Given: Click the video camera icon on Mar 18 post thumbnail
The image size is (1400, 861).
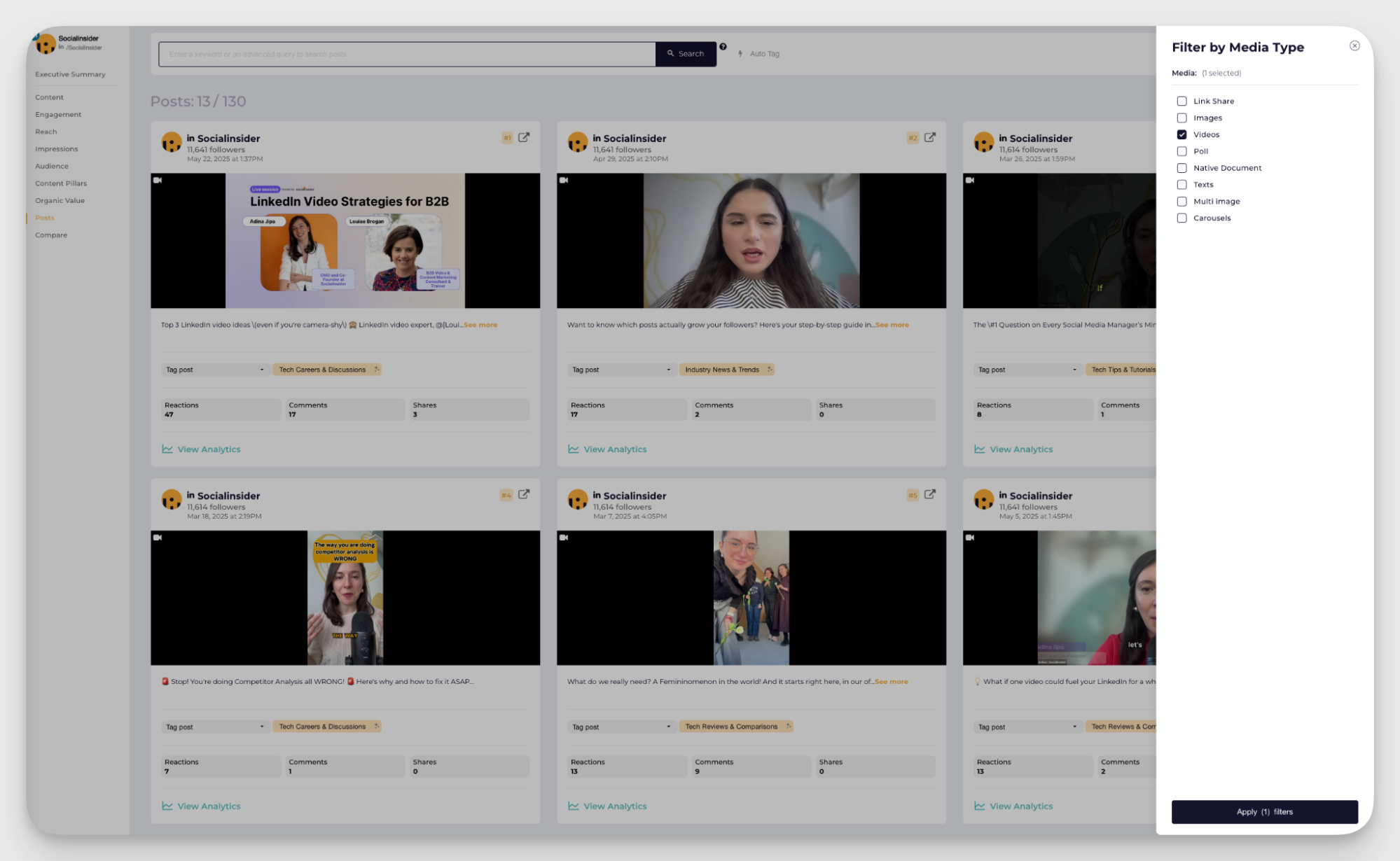Looking at the screenshot, I should (158, 537).
